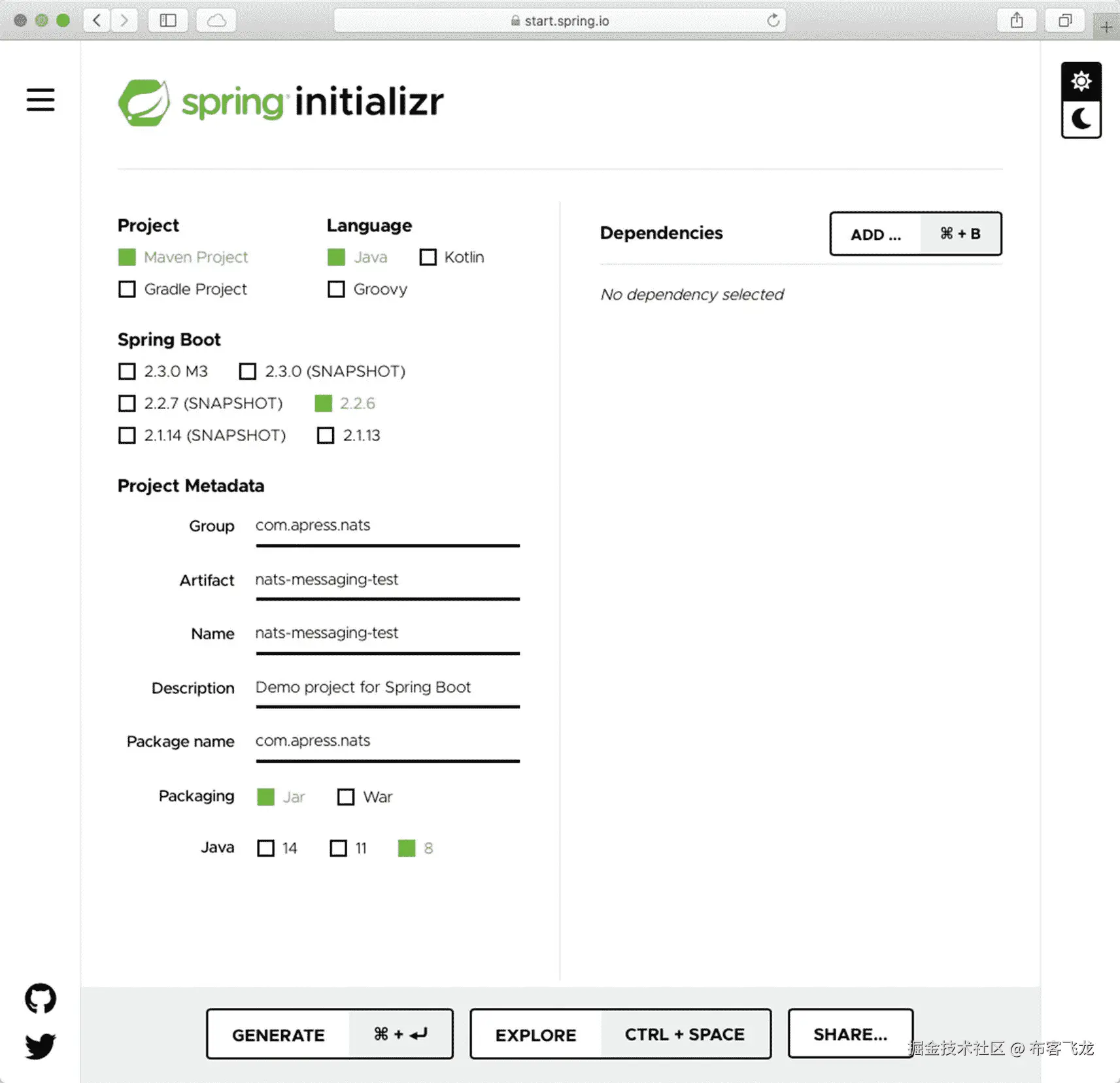Select Java version 8

click(x=416, y=848)
